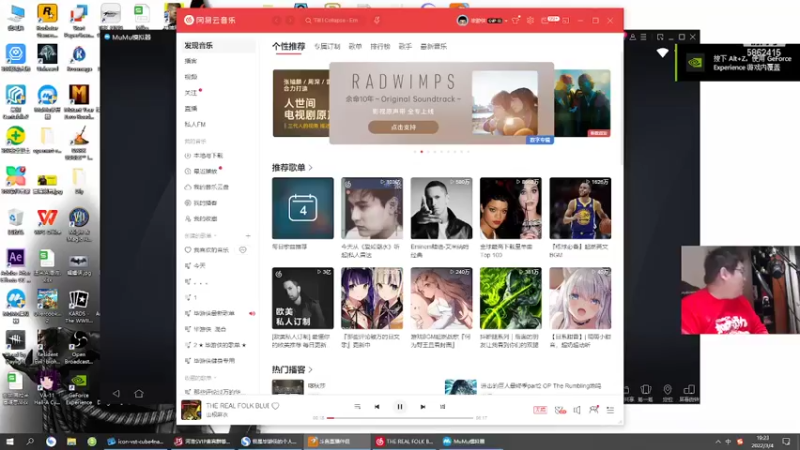800x450 pixels.
Task: Collapse the 创建的歌单 section header
Action: pos(200,236)
